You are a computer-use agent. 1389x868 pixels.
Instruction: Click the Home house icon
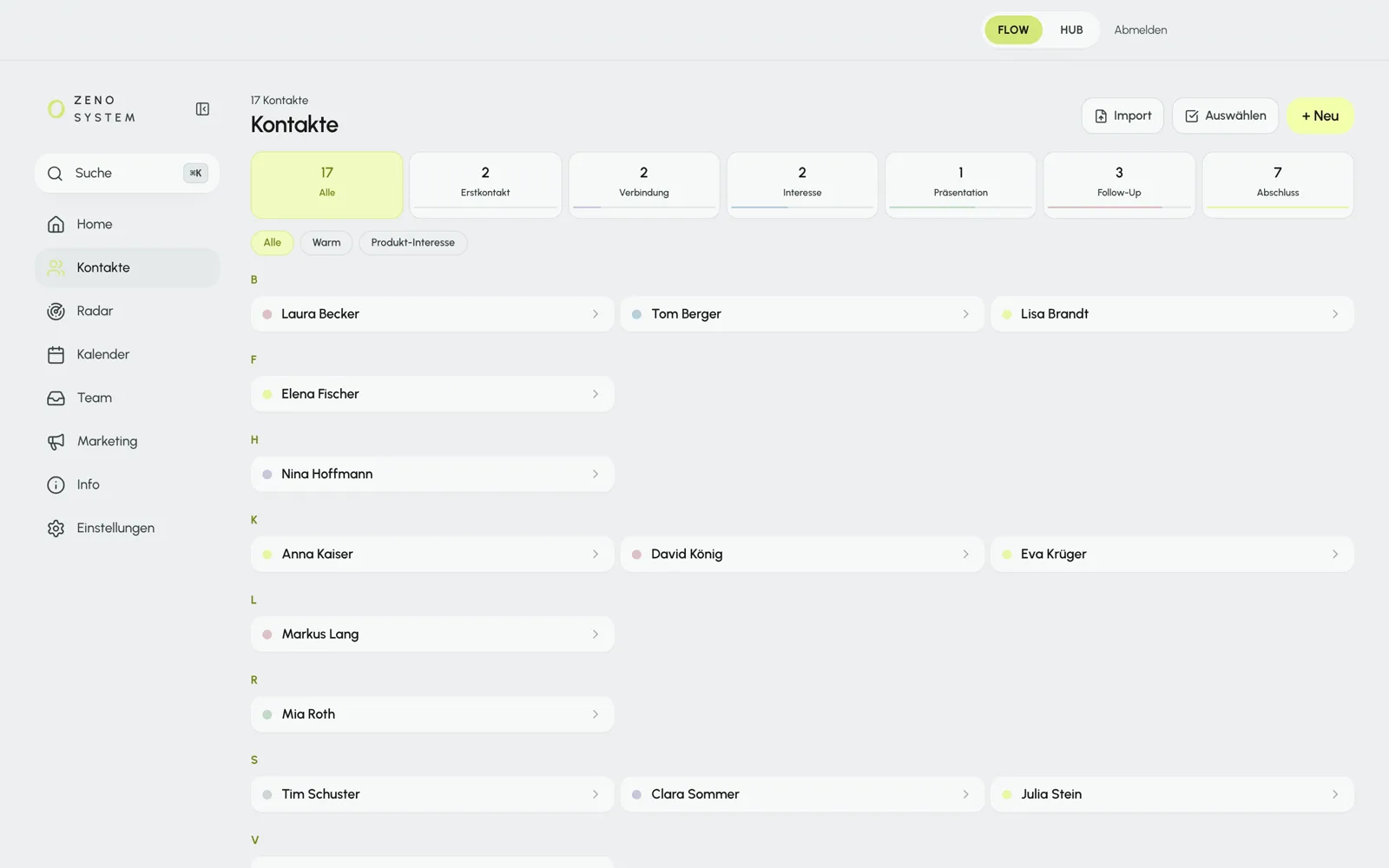click(56, 225)
